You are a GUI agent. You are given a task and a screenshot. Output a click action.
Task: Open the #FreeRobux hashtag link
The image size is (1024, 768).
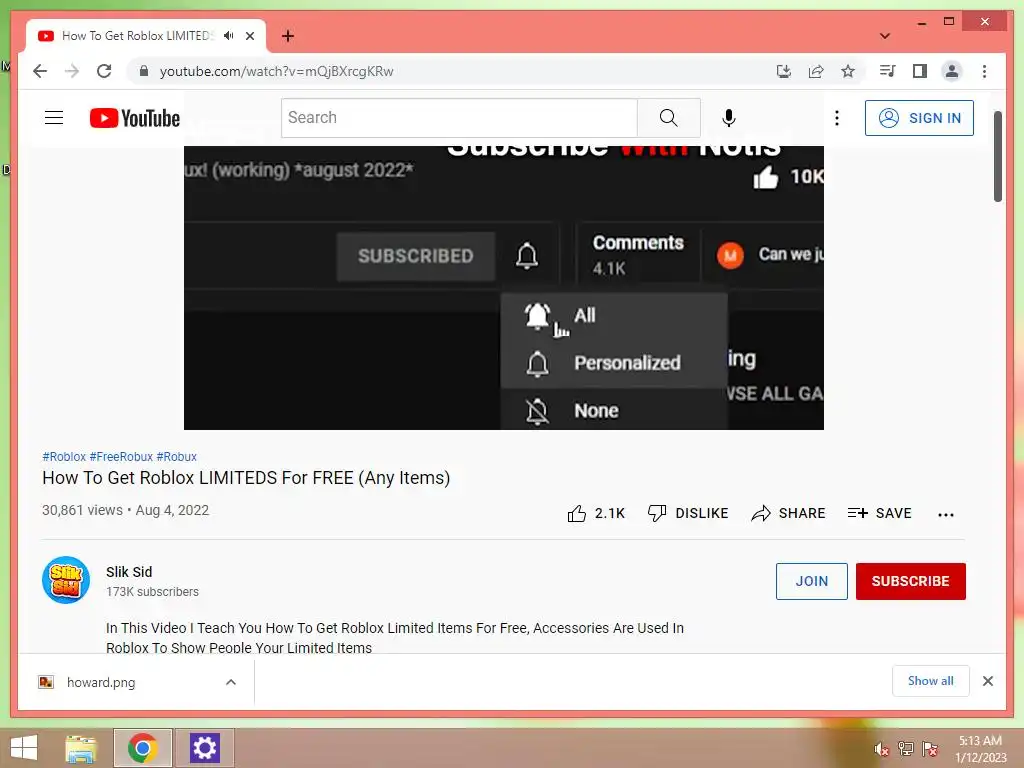121,456
